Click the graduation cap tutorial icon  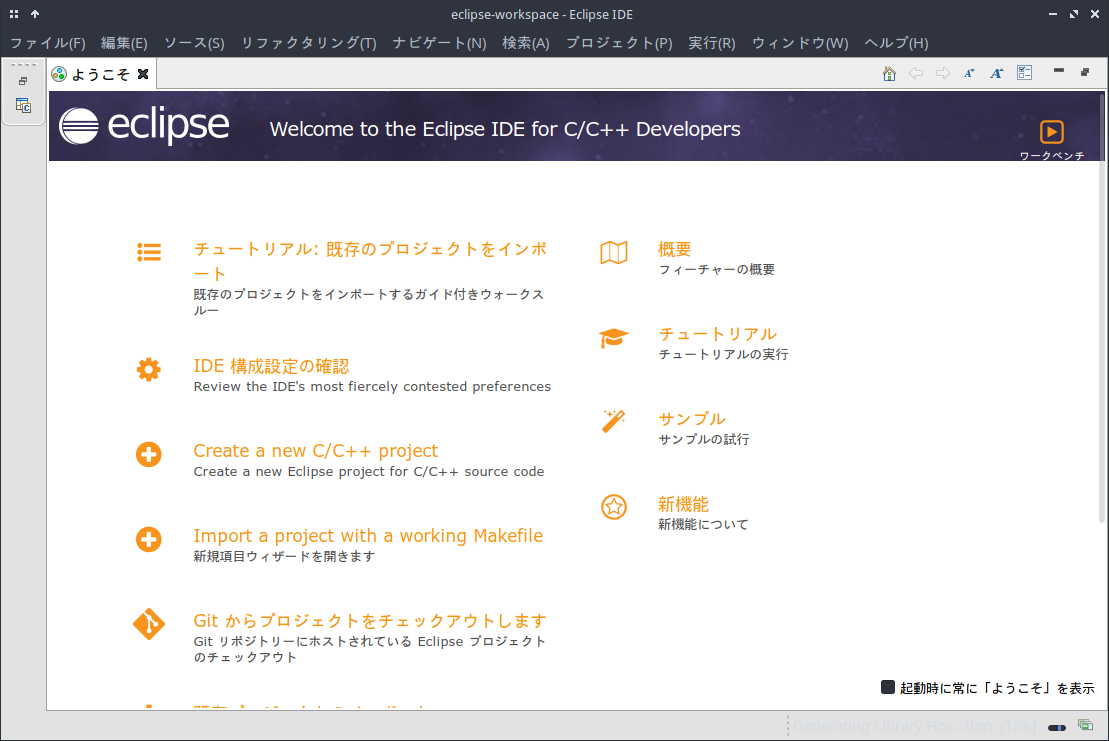(614, 338)
